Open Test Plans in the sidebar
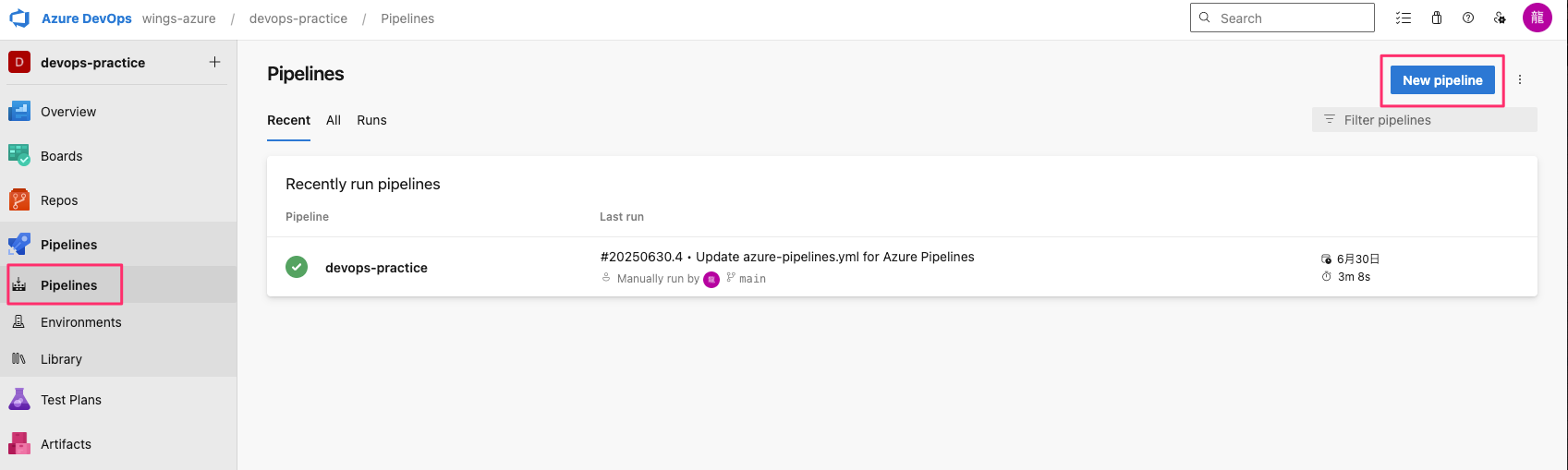Viewport: 1568px width, 470px height. pos(70,400)
